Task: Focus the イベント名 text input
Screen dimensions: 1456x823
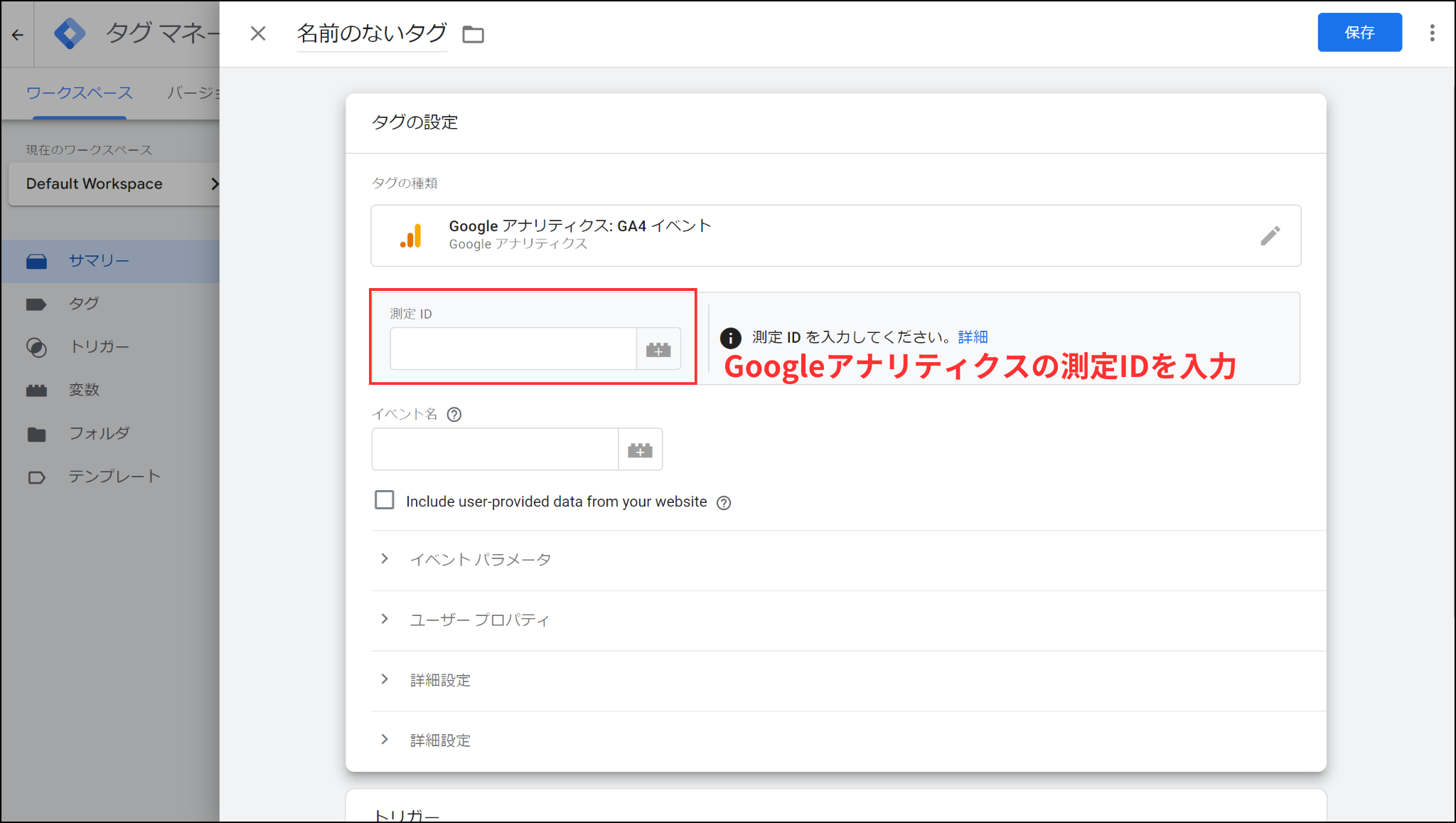Action: pos(495,450)
